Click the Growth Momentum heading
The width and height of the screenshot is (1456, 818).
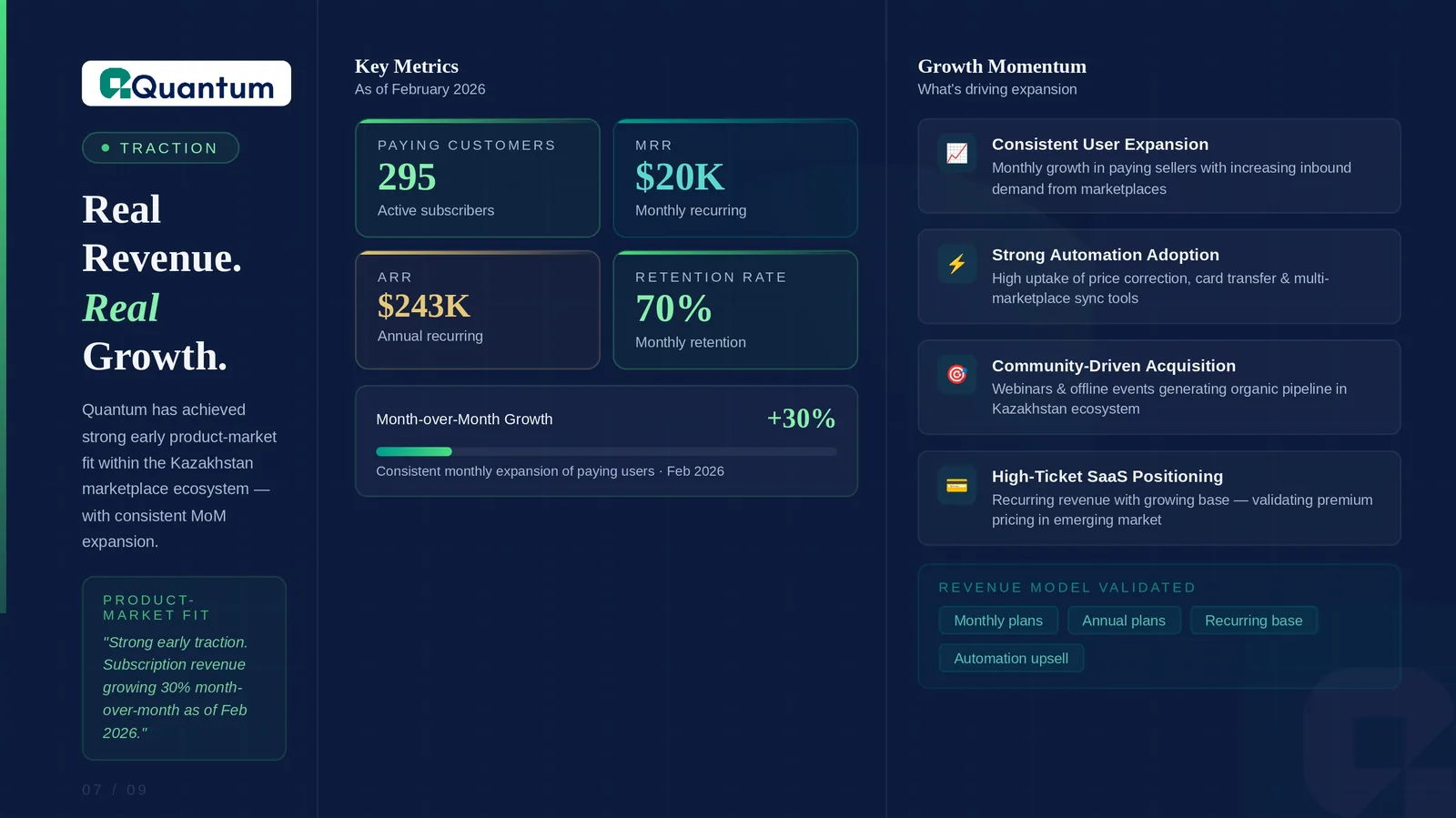point(1001,66)
